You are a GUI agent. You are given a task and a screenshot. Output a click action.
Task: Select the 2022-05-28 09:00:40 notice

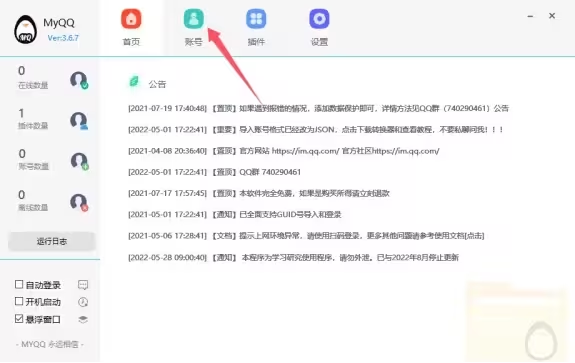pos(293,257)
